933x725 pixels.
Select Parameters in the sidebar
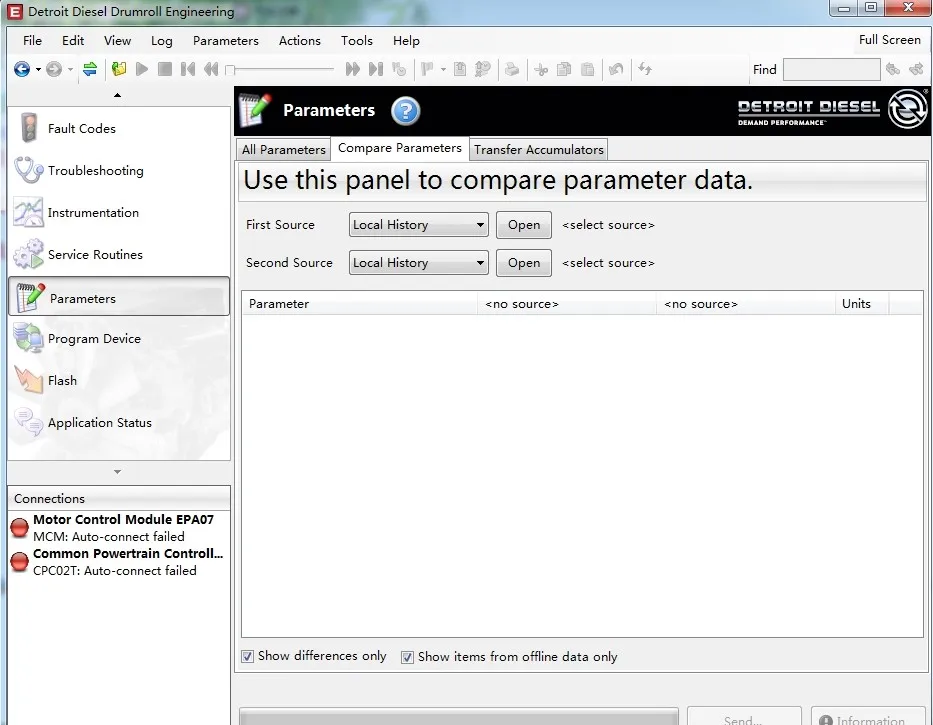(x=119, y=296)
